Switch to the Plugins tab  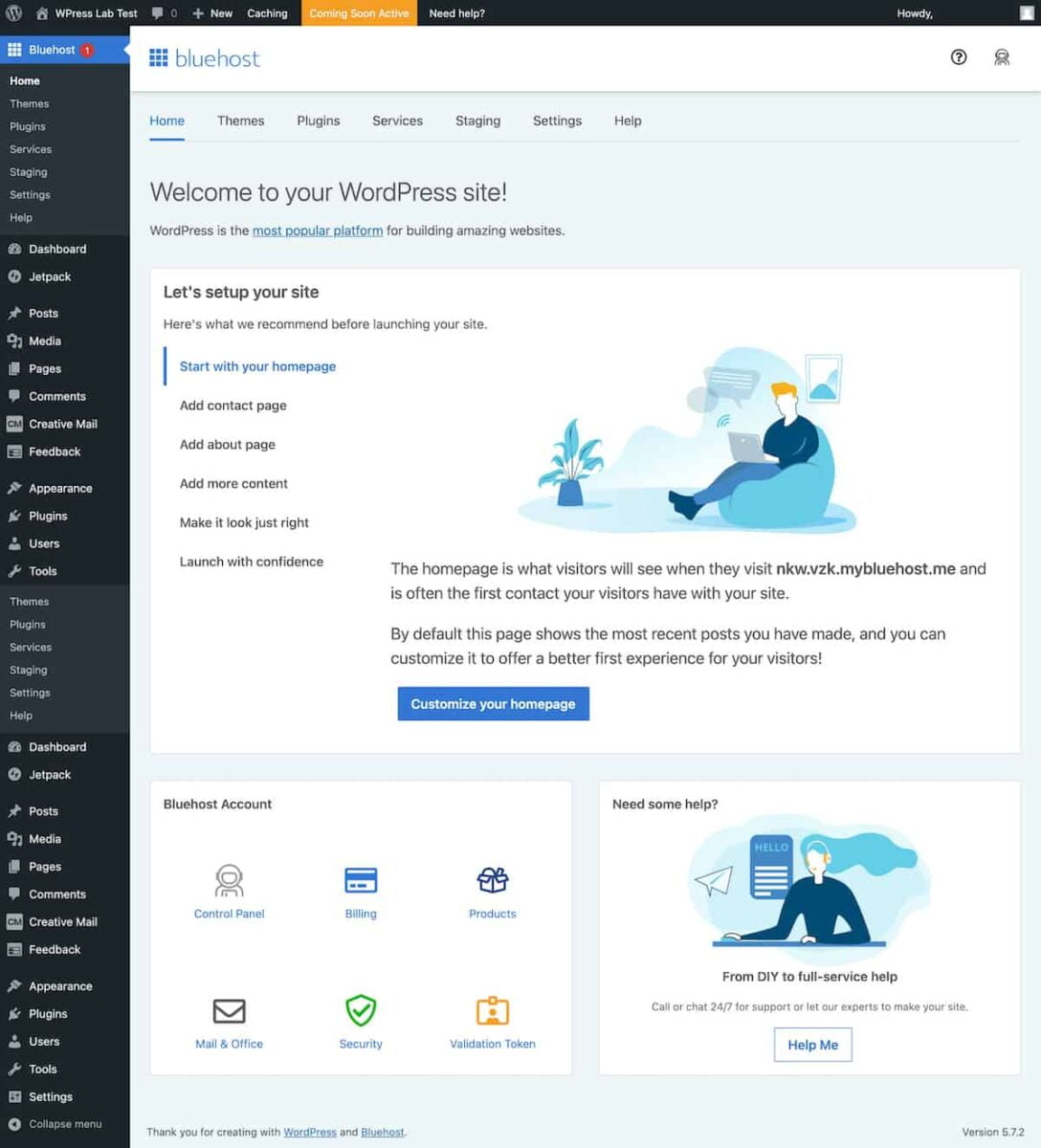coord(318,121)
